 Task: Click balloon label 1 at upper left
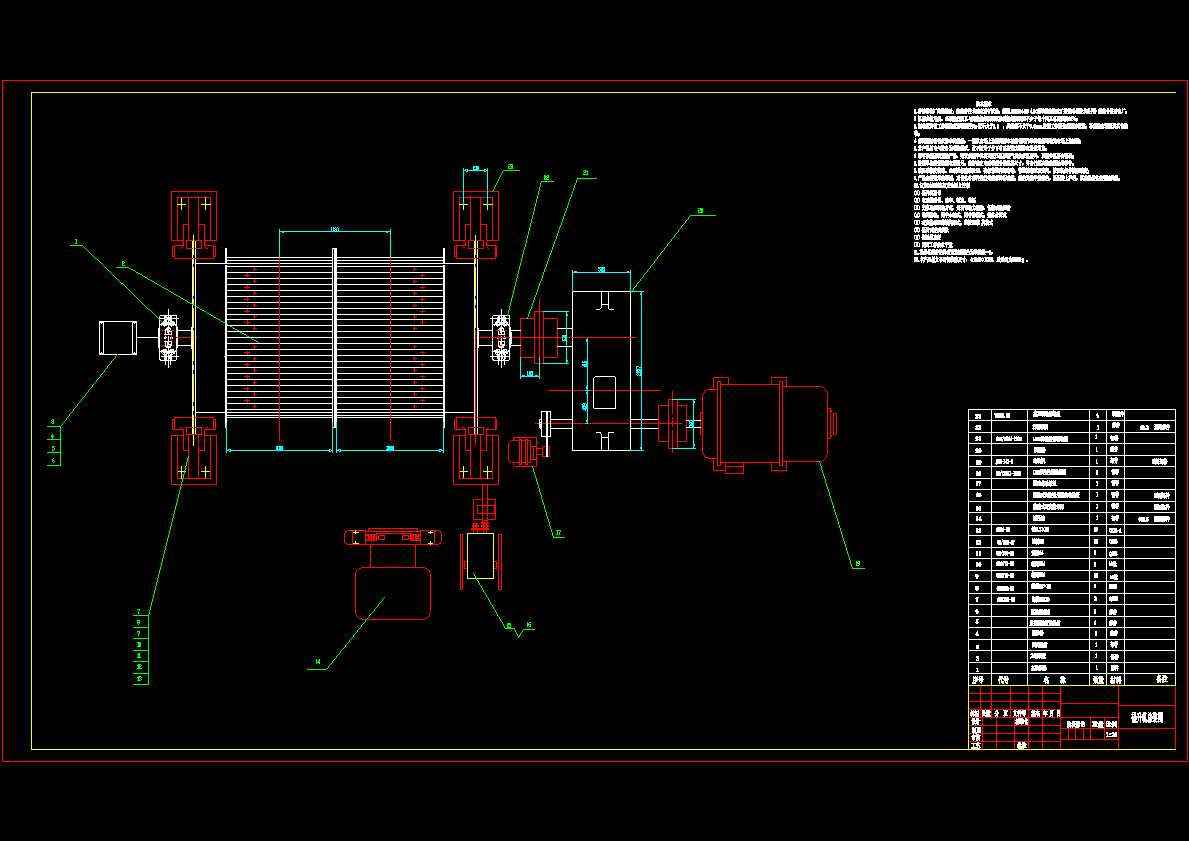(x=76, y=242)
